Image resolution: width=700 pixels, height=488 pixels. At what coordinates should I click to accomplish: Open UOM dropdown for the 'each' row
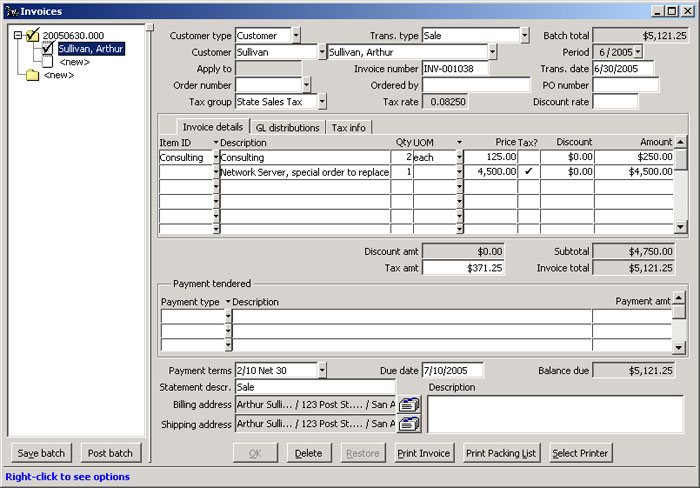click(459, 157)
